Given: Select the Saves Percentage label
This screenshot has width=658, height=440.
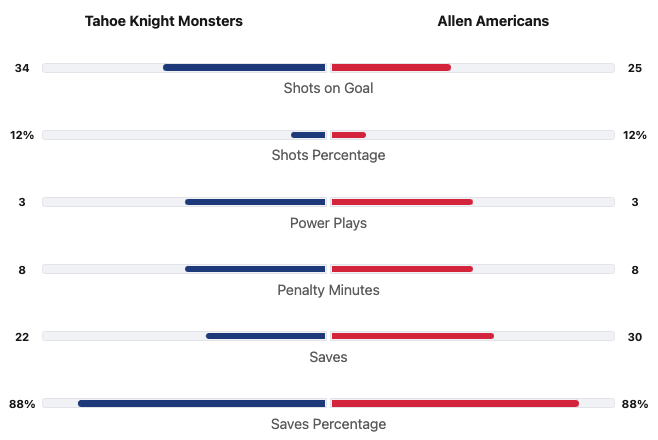Looking at the screenshot, I should (x=328, y=424).
